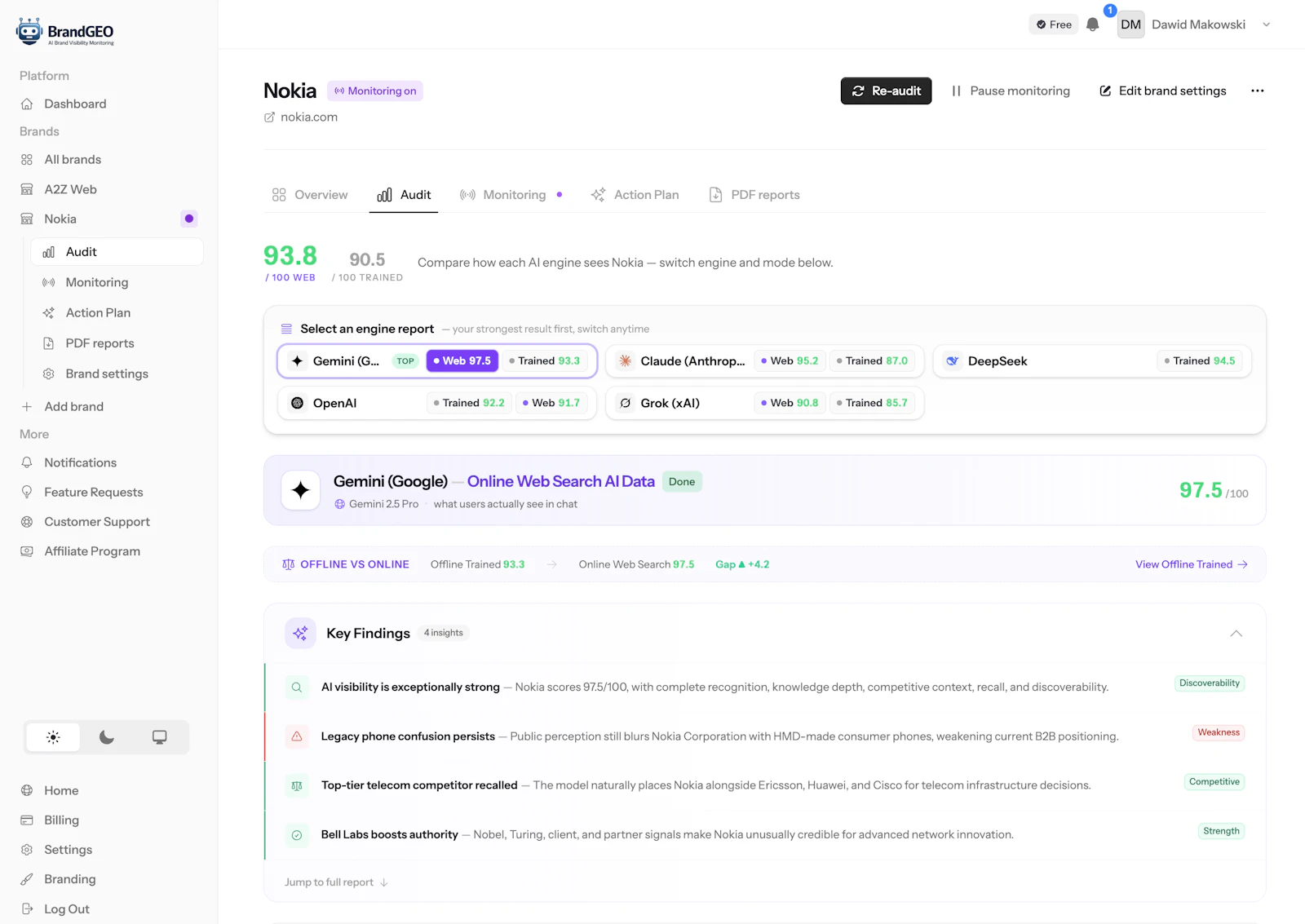The width and height of the screenshot is (1305, 924).
Task: Click the DM user avatar
Action: point(1130,24)
